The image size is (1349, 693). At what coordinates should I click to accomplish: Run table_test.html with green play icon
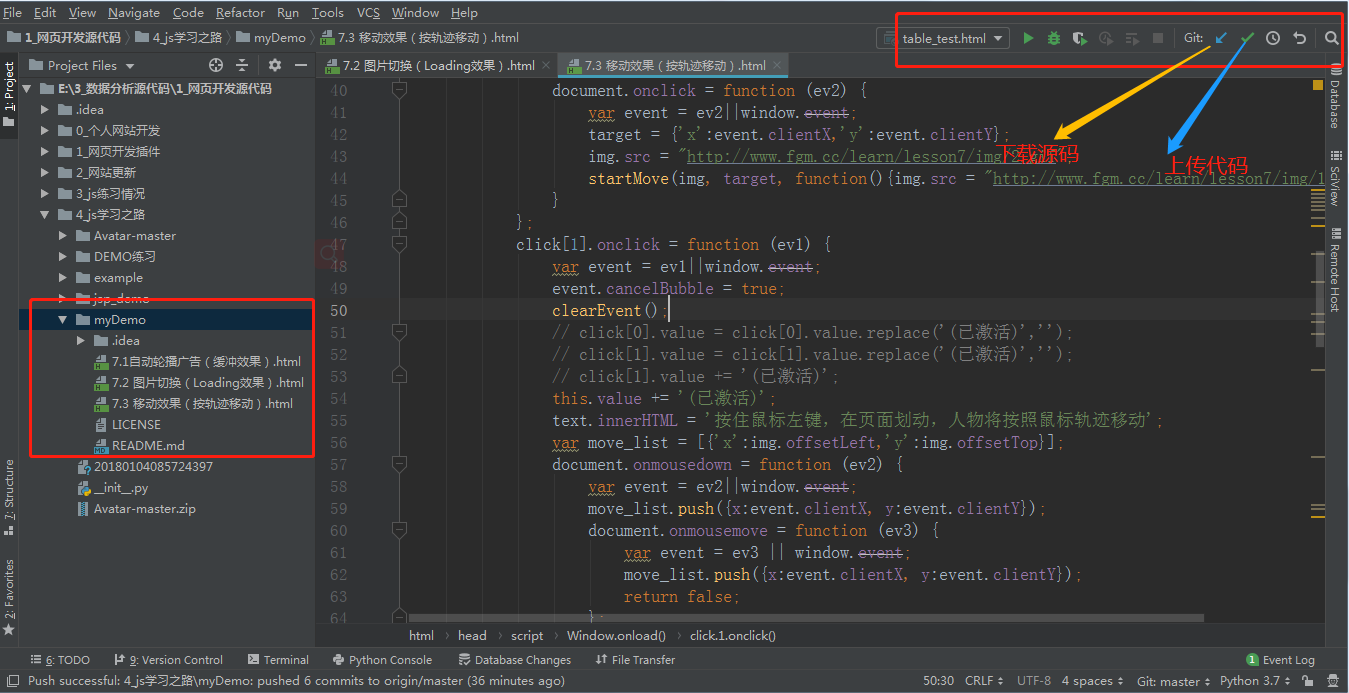1028,38
